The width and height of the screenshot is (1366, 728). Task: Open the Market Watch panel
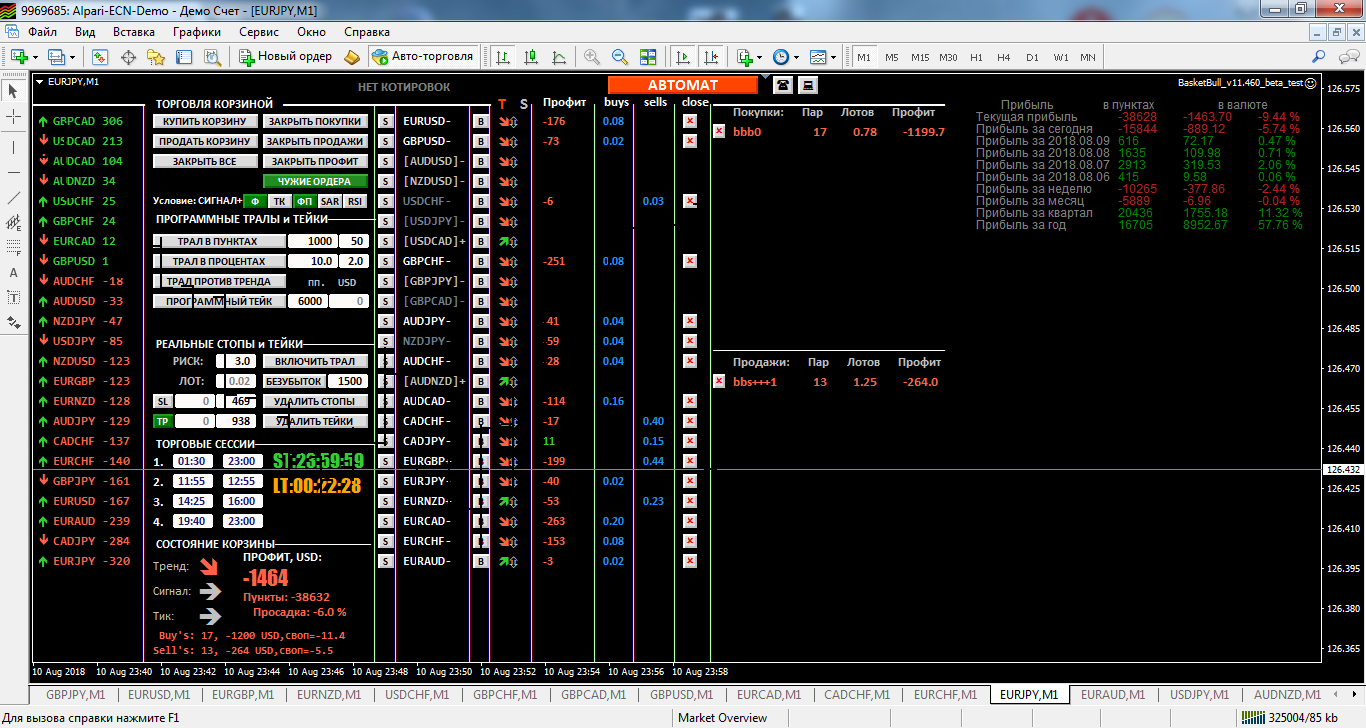(100, 57)
